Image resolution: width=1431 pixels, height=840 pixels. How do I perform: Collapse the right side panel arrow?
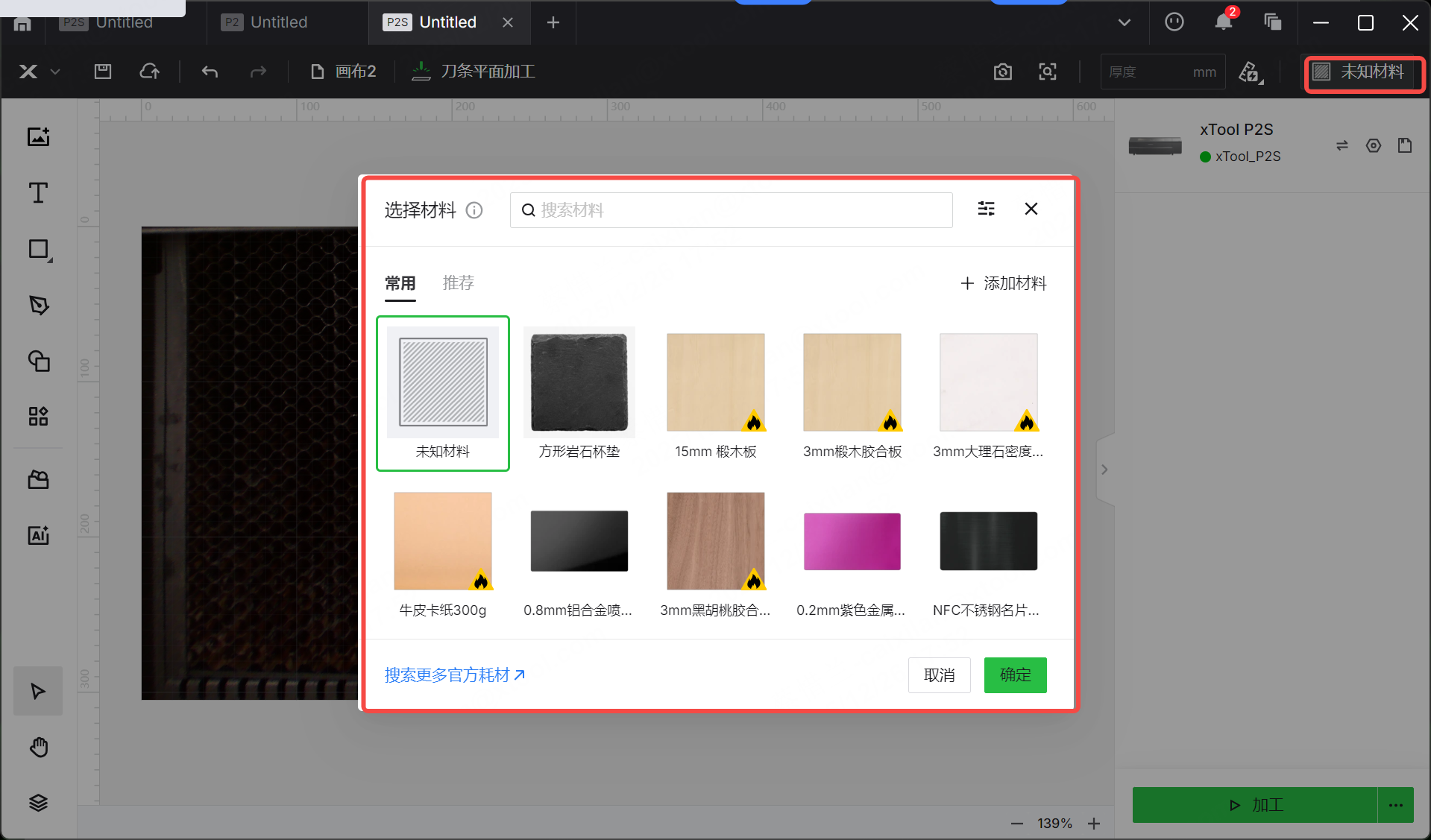[x=1104, y=470]
